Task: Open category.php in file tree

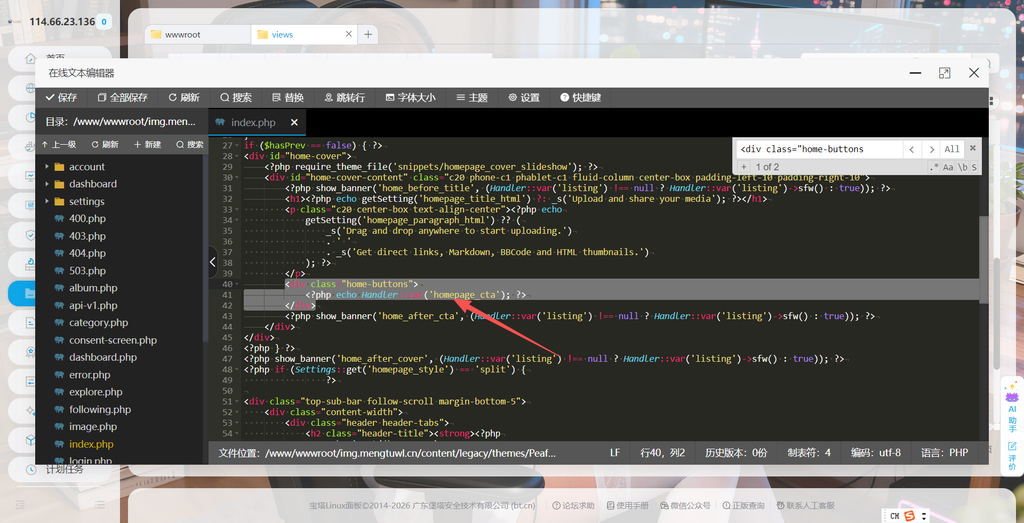Action: [99, 323]
